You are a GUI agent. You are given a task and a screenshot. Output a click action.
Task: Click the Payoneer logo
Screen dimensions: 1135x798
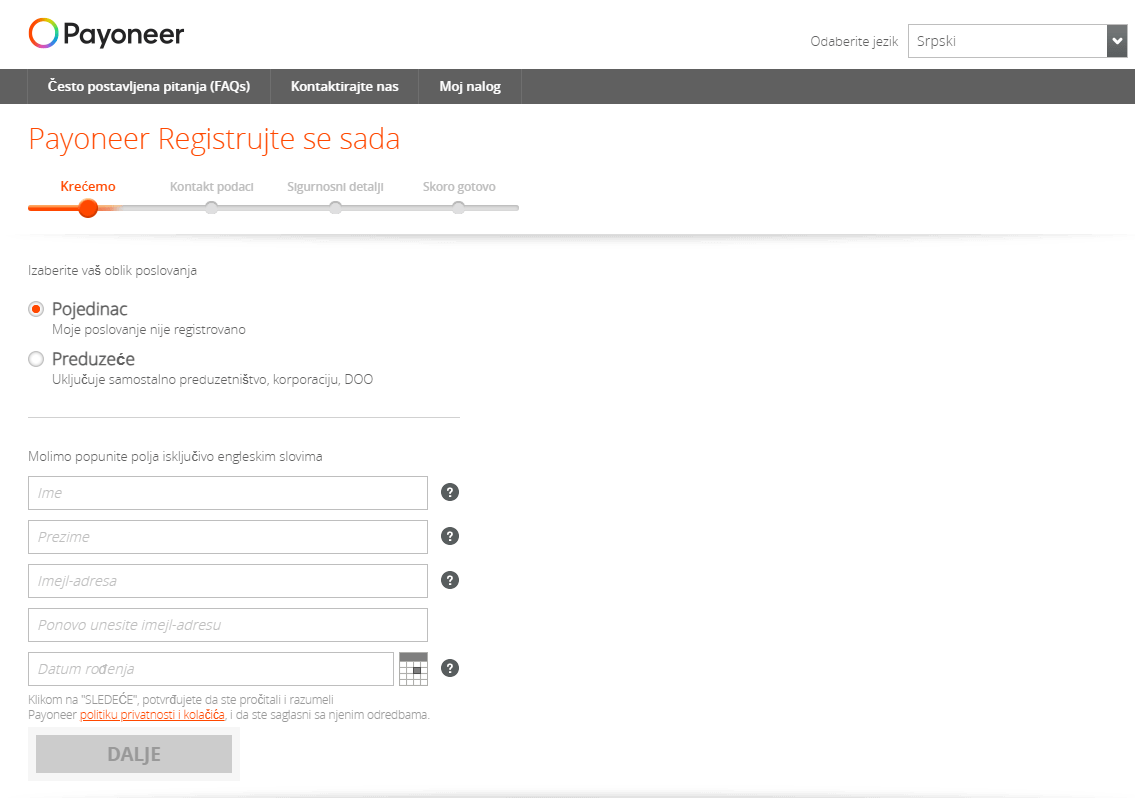coord(106,34)
